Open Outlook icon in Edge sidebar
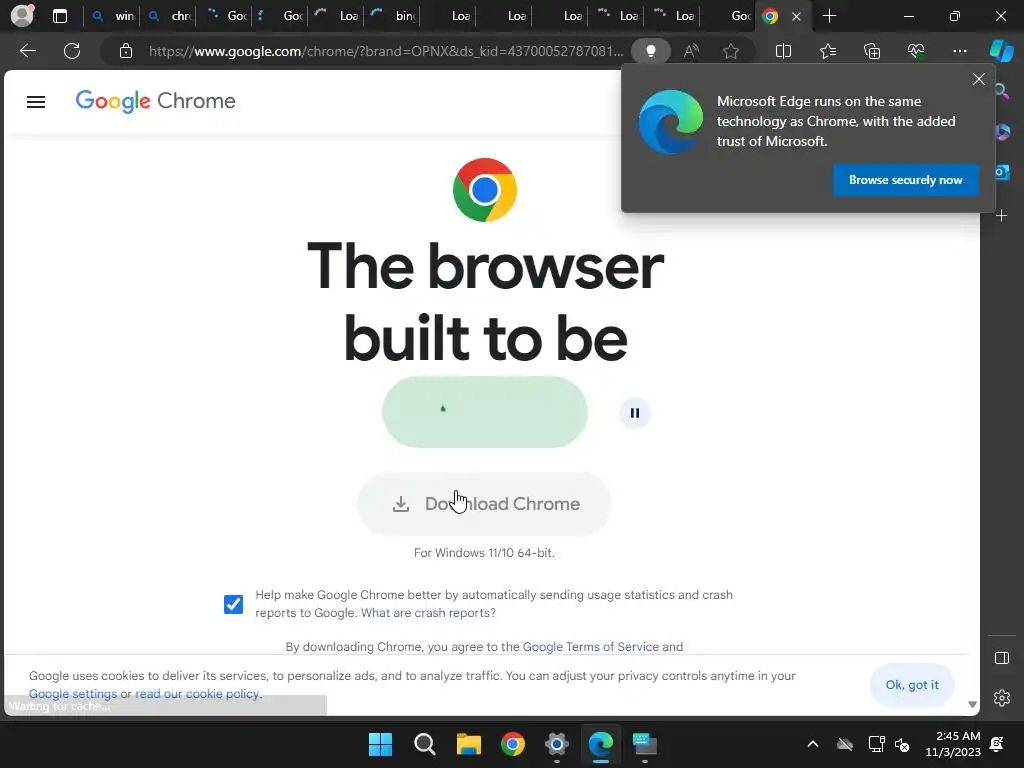Screen dimensions: 1024x768 1002,172
